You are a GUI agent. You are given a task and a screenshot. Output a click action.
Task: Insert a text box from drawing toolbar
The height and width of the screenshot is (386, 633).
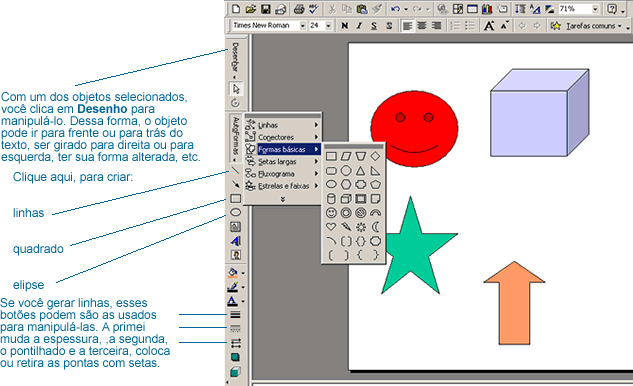click(236, 227)
